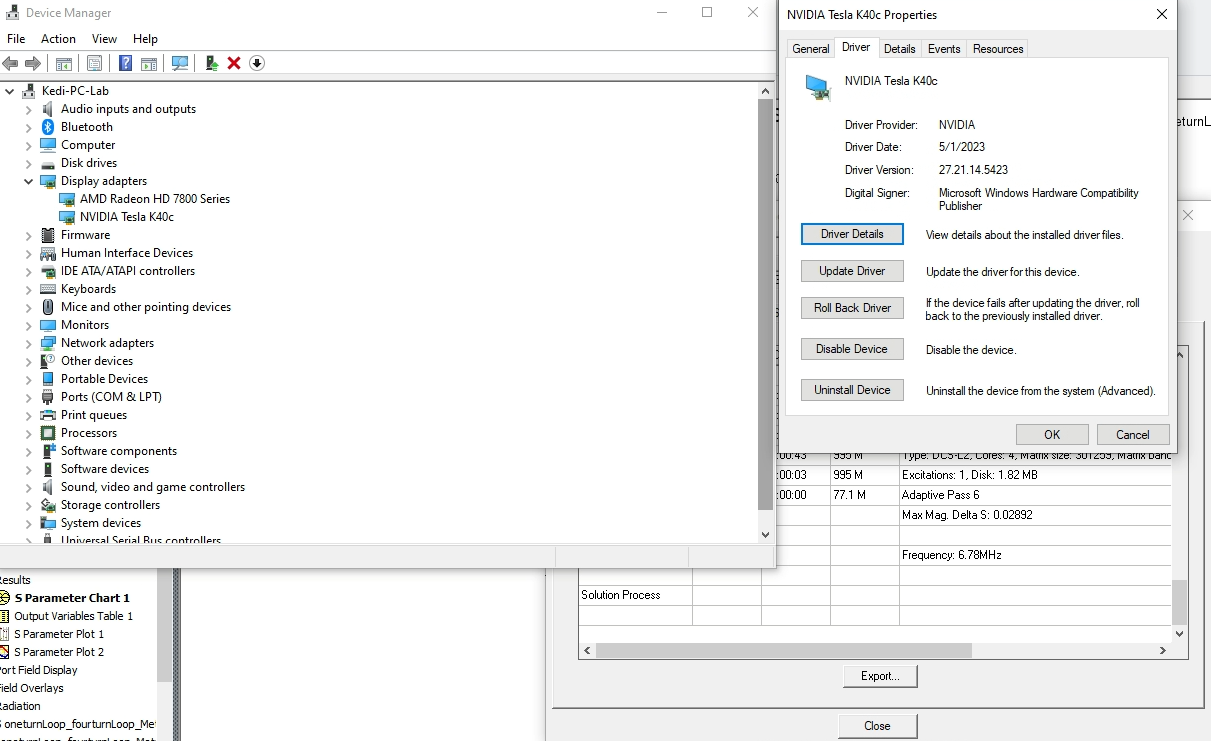Expand the Software components category
Image resolution: width=1211 pixels, height=741 pixels.
point(29,451)
